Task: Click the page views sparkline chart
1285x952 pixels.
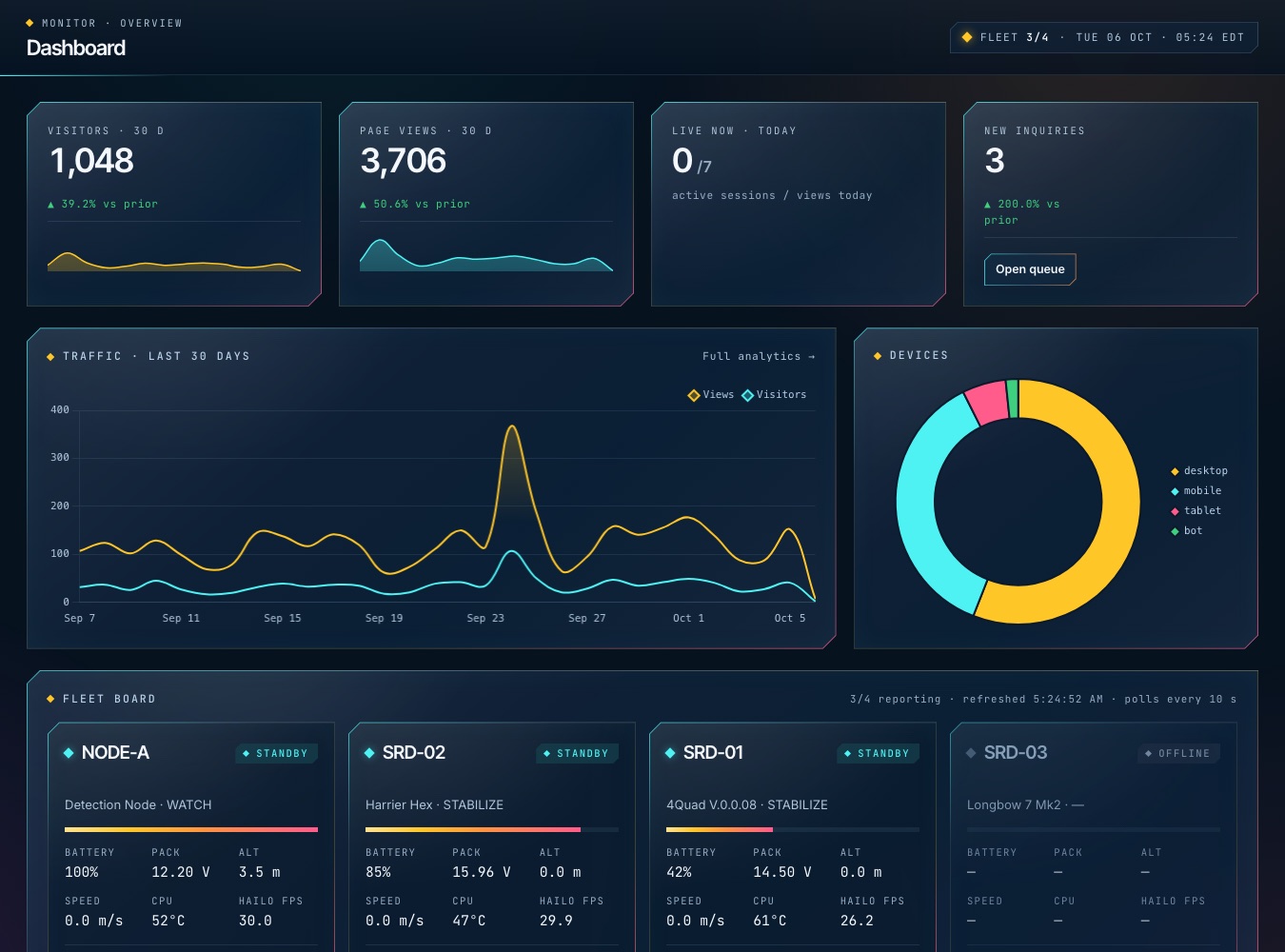Action: click(486, 255)
